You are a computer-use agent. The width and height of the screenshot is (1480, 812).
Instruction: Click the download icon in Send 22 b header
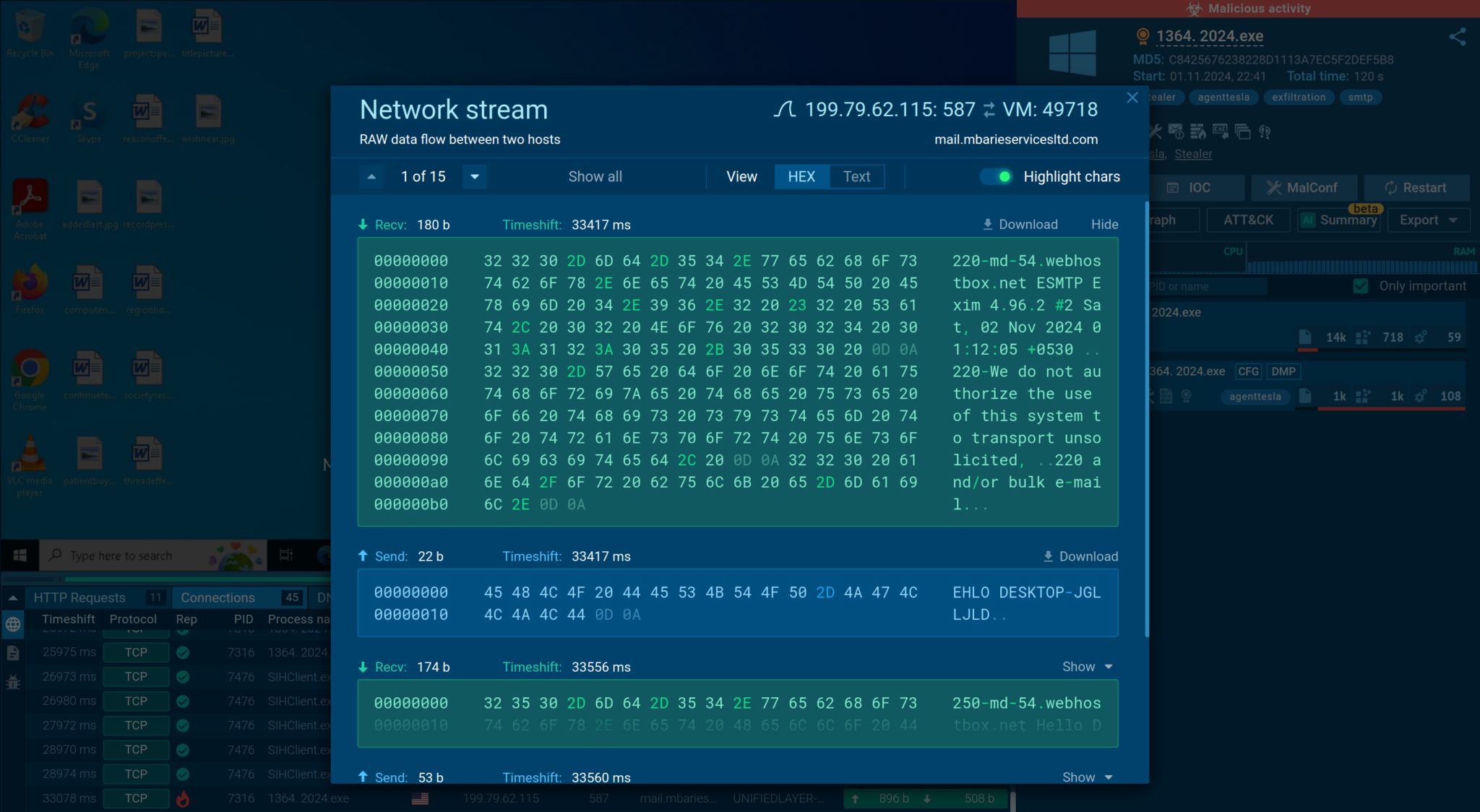pyautogui.click(x=1048, y=556)
